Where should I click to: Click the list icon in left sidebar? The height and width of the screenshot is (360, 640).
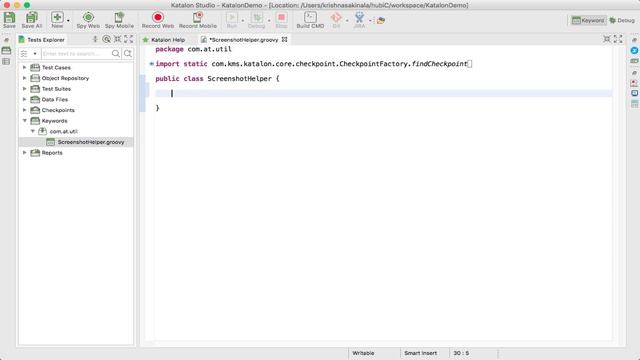(x=6, y=62)
